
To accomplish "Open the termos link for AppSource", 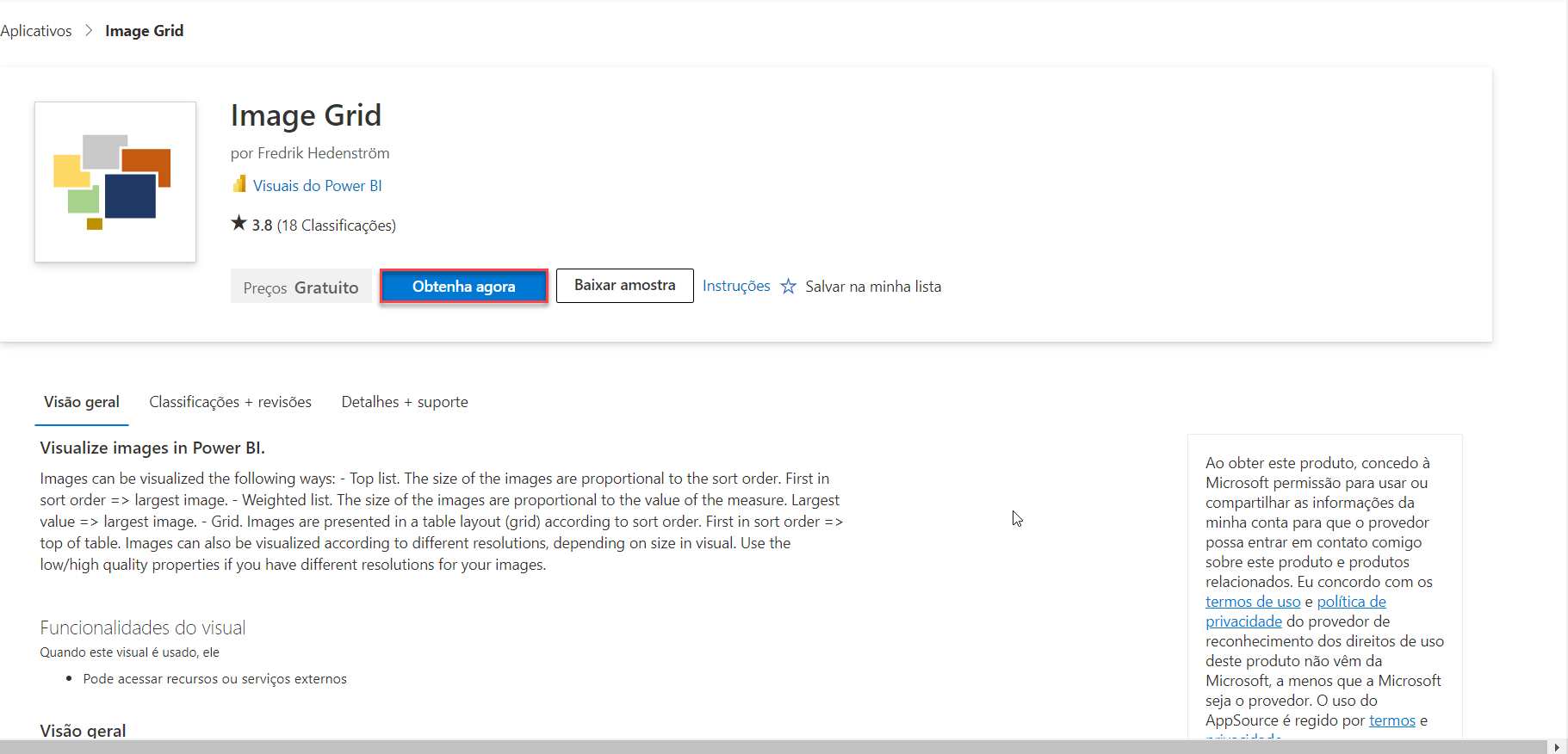I will tap(1392, 720).
